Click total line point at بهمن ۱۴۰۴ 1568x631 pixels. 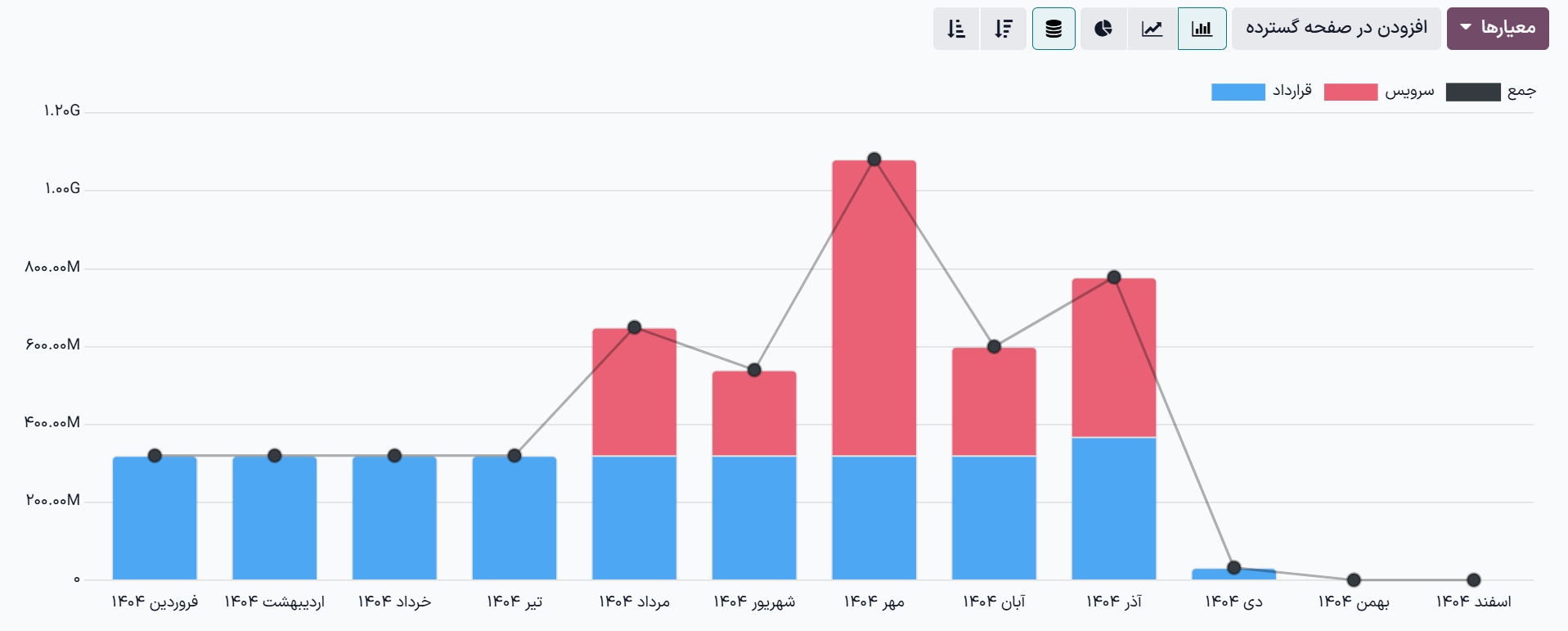[x=1354, y=580]
